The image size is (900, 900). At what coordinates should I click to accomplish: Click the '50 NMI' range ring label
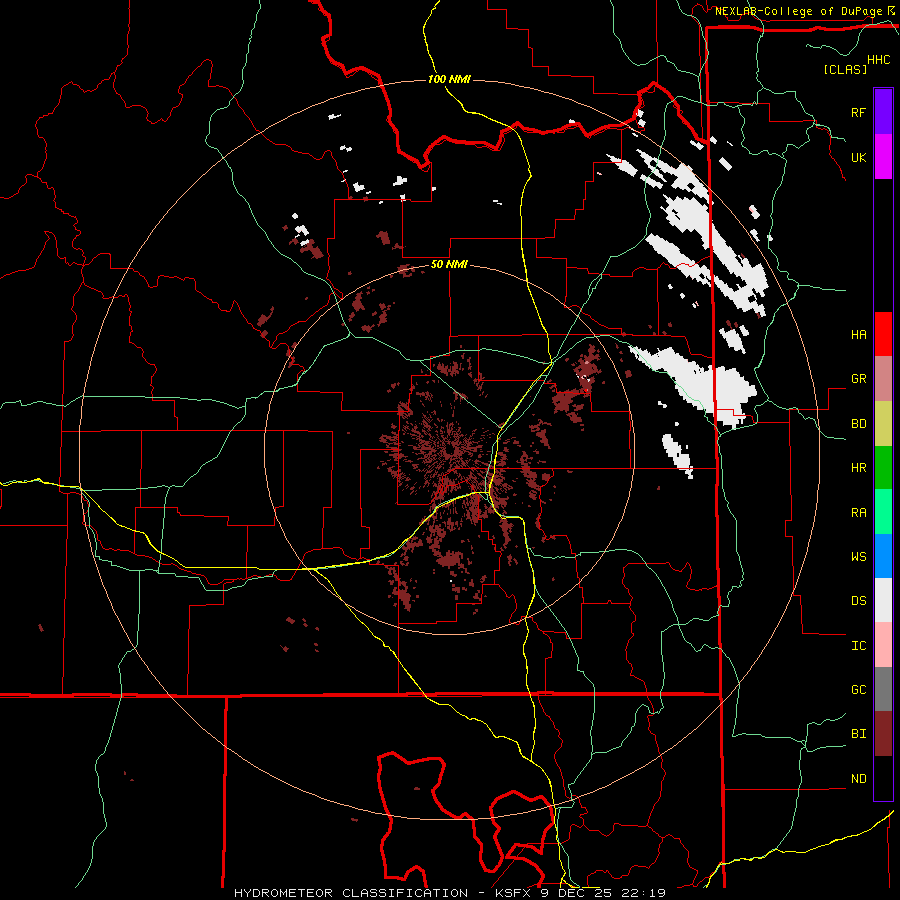(x=449, y=265)
